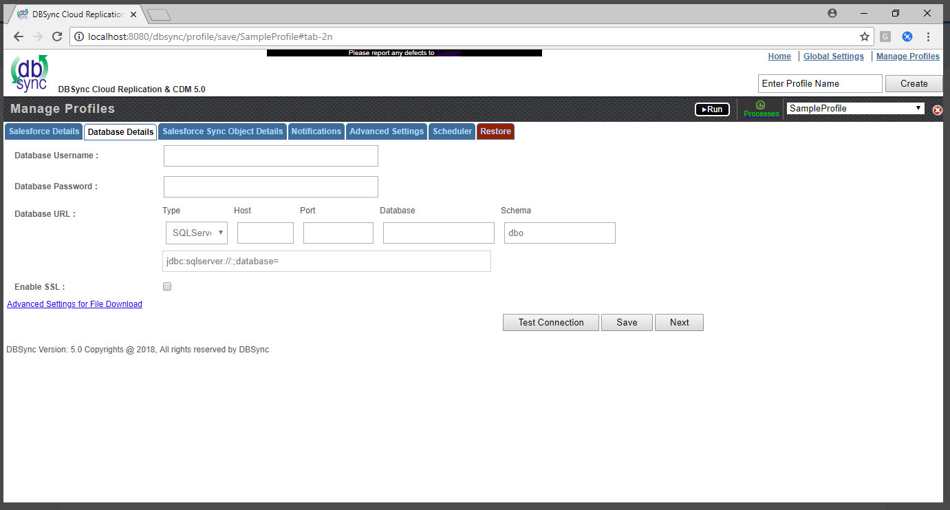Close the DBSync Cloud Replication browser tab
The height and width of the screenshot is (510, 950).
(133, 14)
